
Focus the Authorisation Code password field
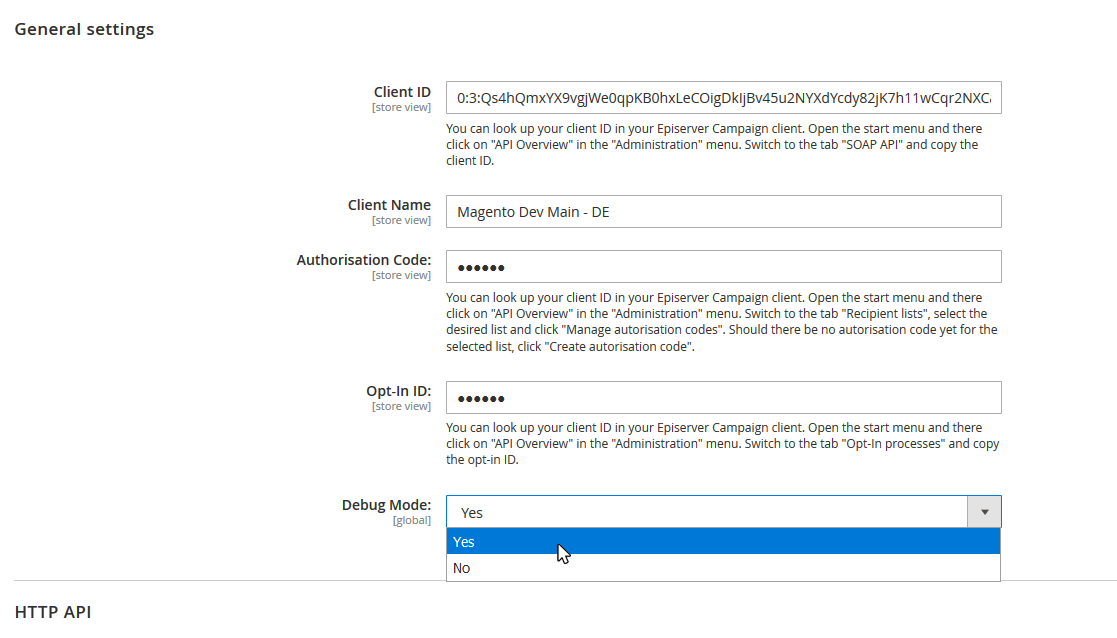coord(723,266)
